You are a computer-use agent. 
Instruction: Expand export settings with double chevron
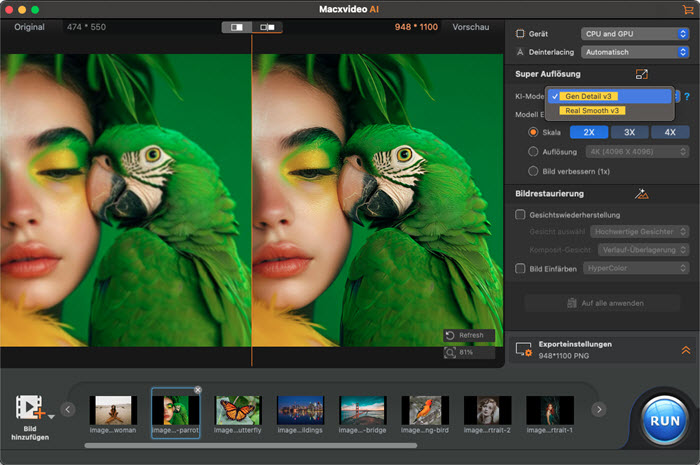point(686,350)
